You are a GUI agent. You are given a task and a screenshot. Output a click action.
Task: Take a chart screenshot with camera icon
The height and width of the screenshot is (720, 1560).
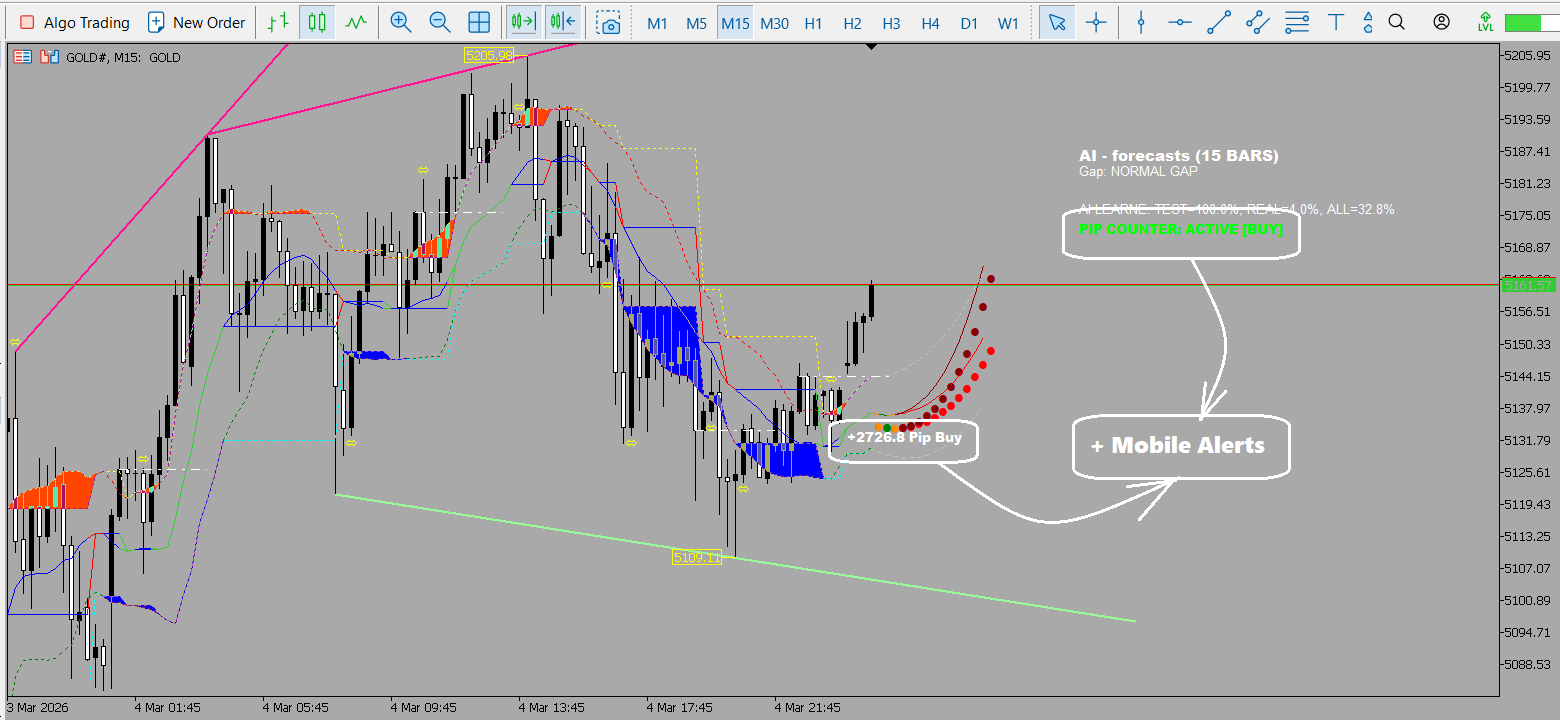tap(608, 22)
